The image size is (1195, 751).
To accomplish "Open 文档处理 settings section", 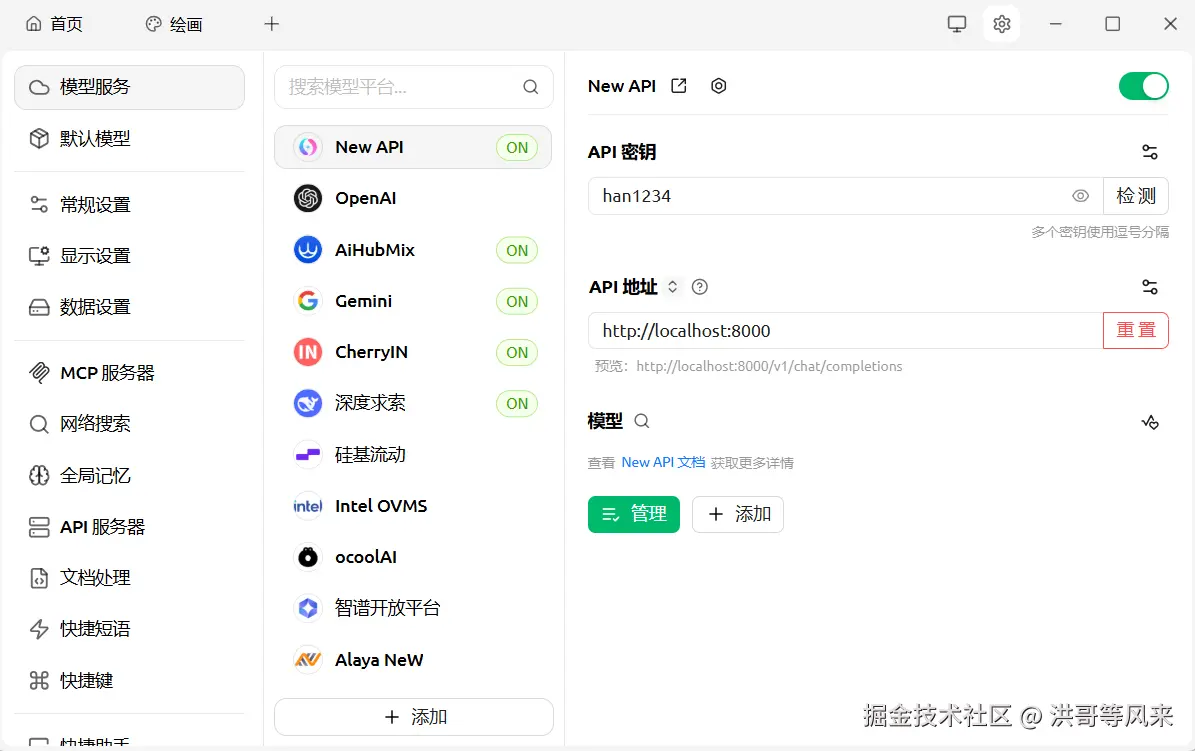I will [x=130, y=578].
